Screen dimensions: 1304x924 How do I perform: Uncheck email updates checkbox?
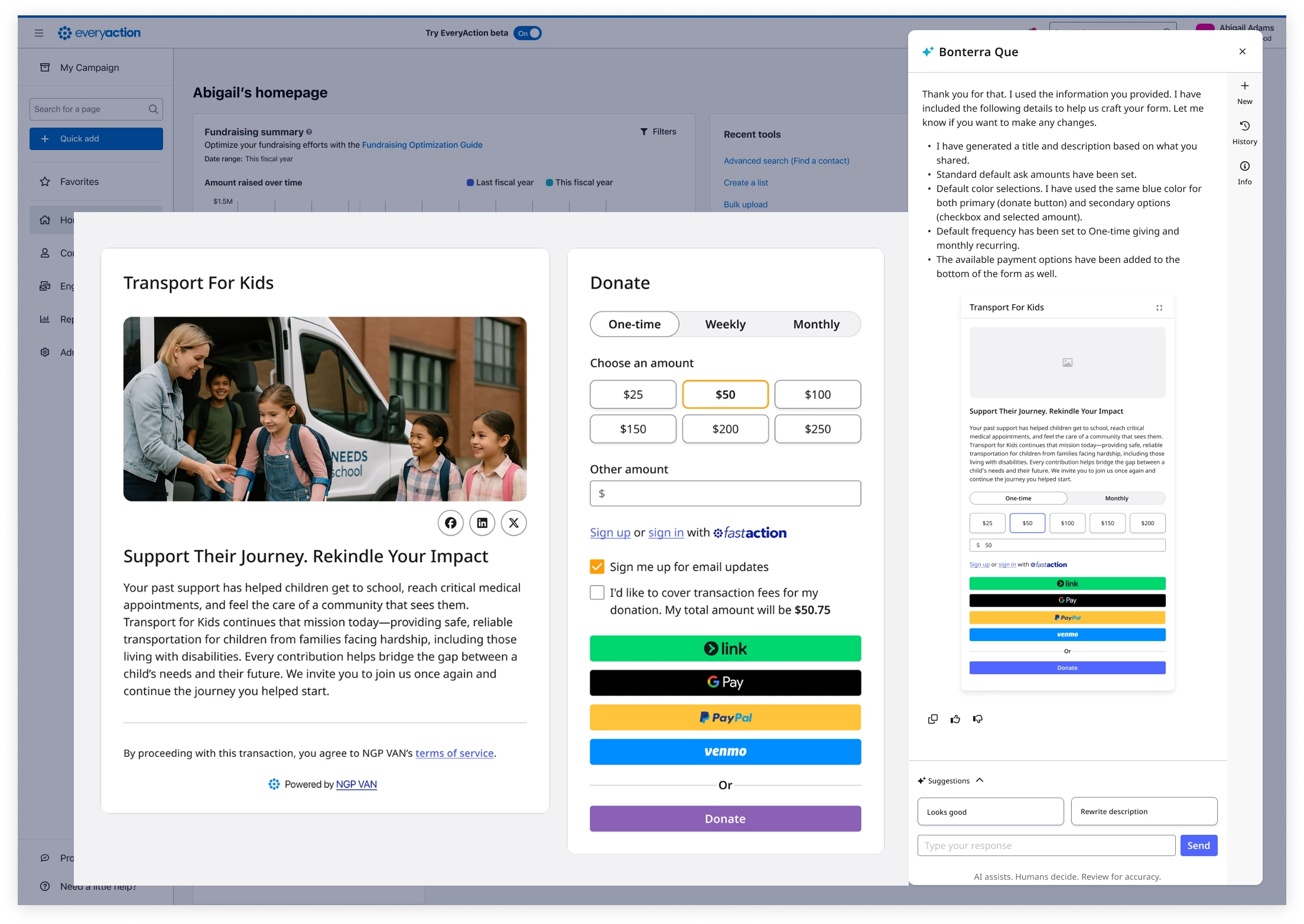[597, 567]
